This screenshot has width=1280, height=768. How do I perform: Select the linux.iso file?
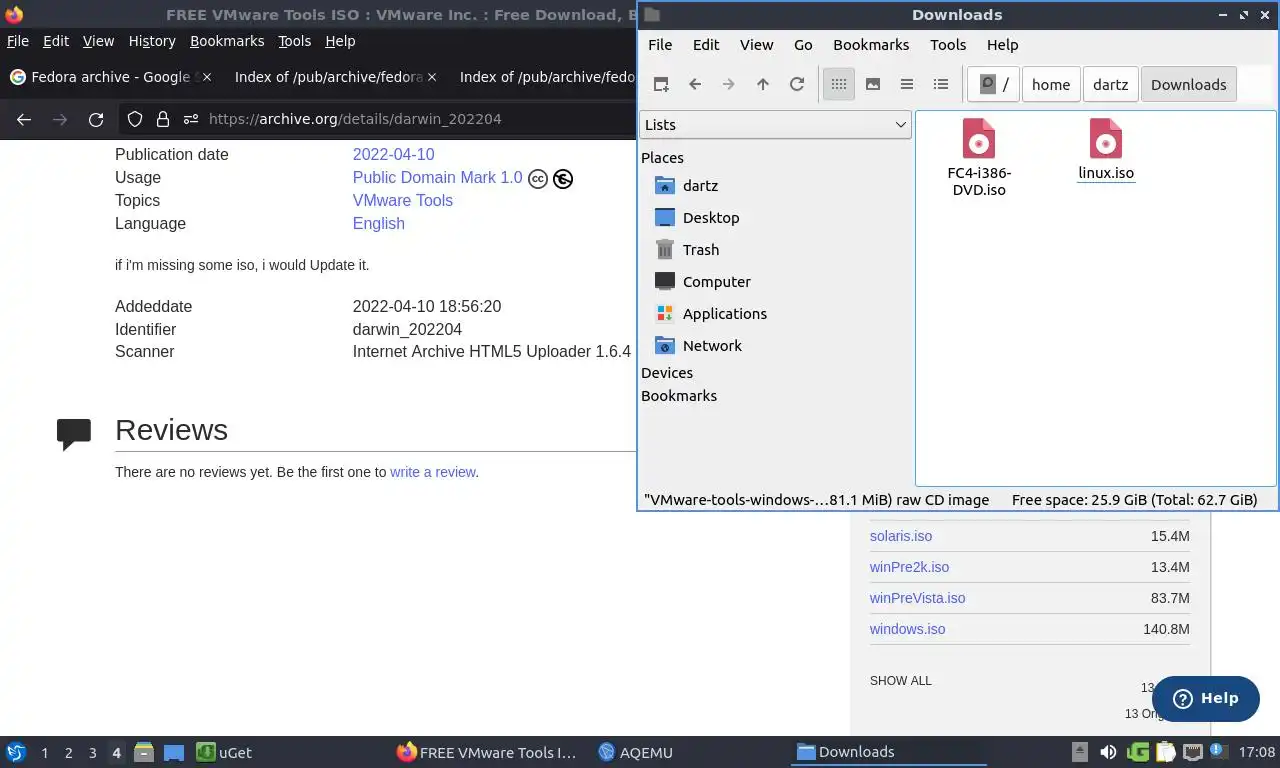click(x=1106, y=149)
